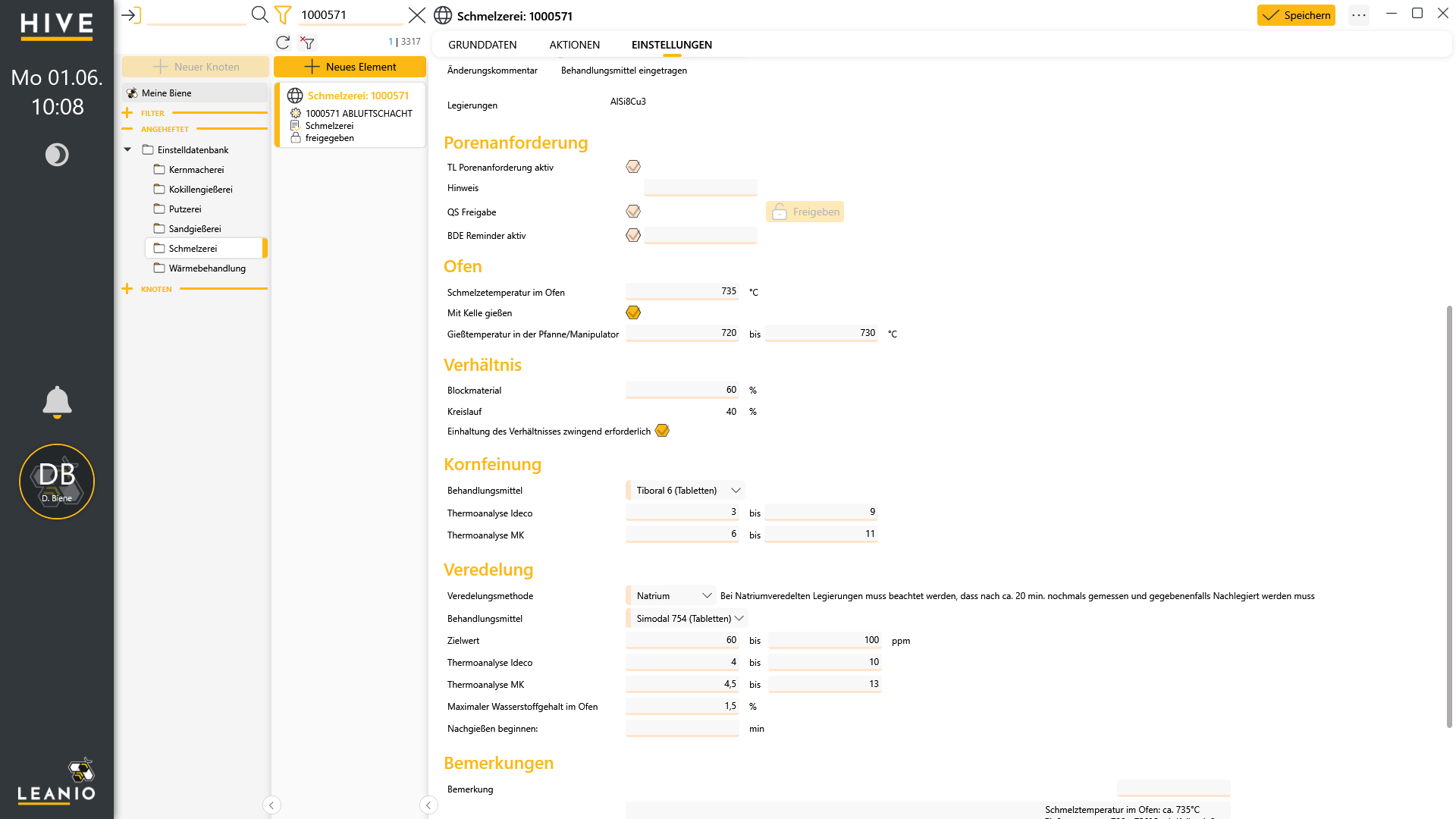Switch to GRUNDDATEN tab
The width and height of the screenshot is (1456, 819).
coord(482,45)
